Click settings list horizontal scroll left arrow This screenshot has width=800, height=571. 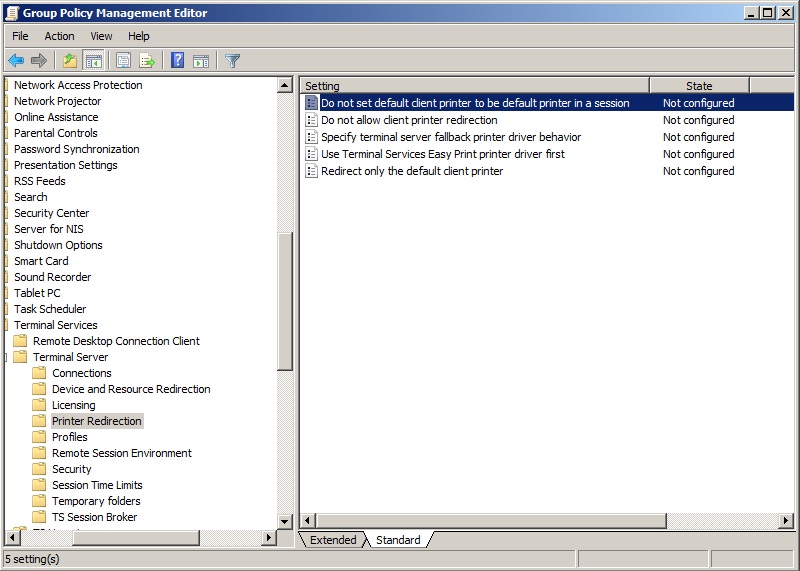(308, 521)
